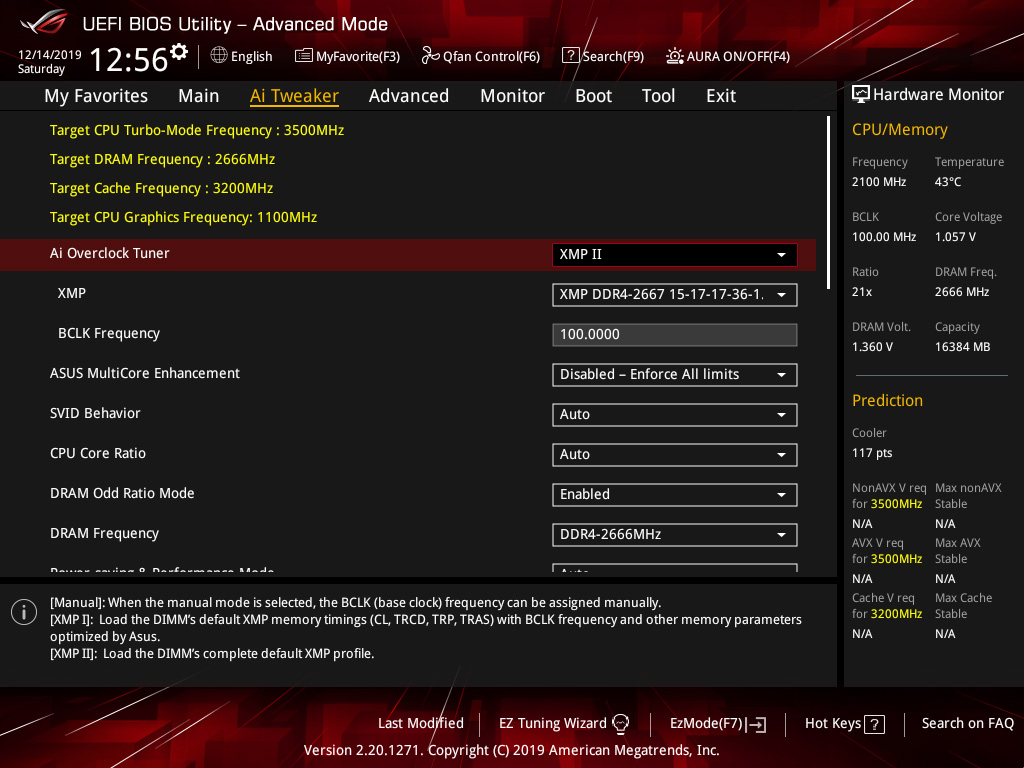Click the 43°C temperature value
Screen dimensions: 1024x768
tap(948, 182)
